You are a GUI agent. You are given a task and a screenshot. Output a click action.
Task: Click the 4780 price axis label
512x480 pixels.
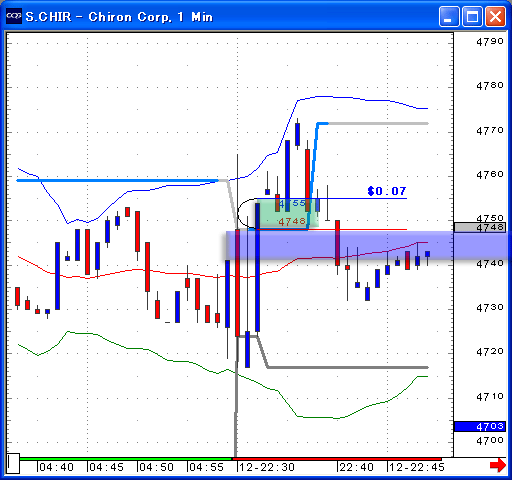coord(490,86)
